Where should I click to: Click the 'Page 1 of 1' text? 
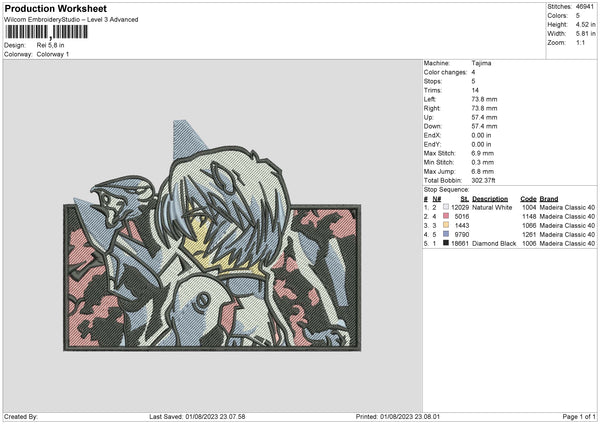tap(579, 416)
